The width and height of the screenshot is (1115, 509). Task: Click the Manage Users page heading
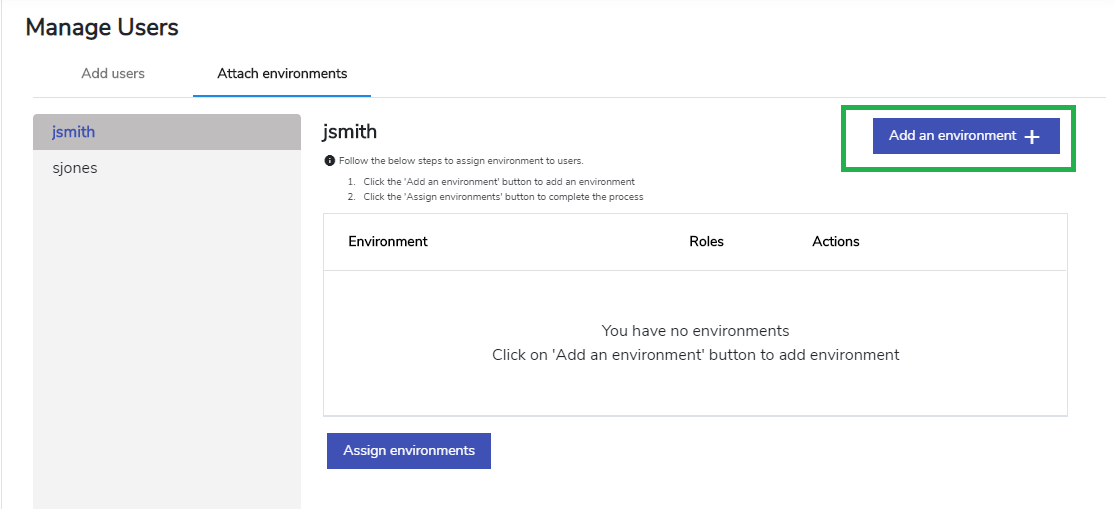click(x=102, y=28)
